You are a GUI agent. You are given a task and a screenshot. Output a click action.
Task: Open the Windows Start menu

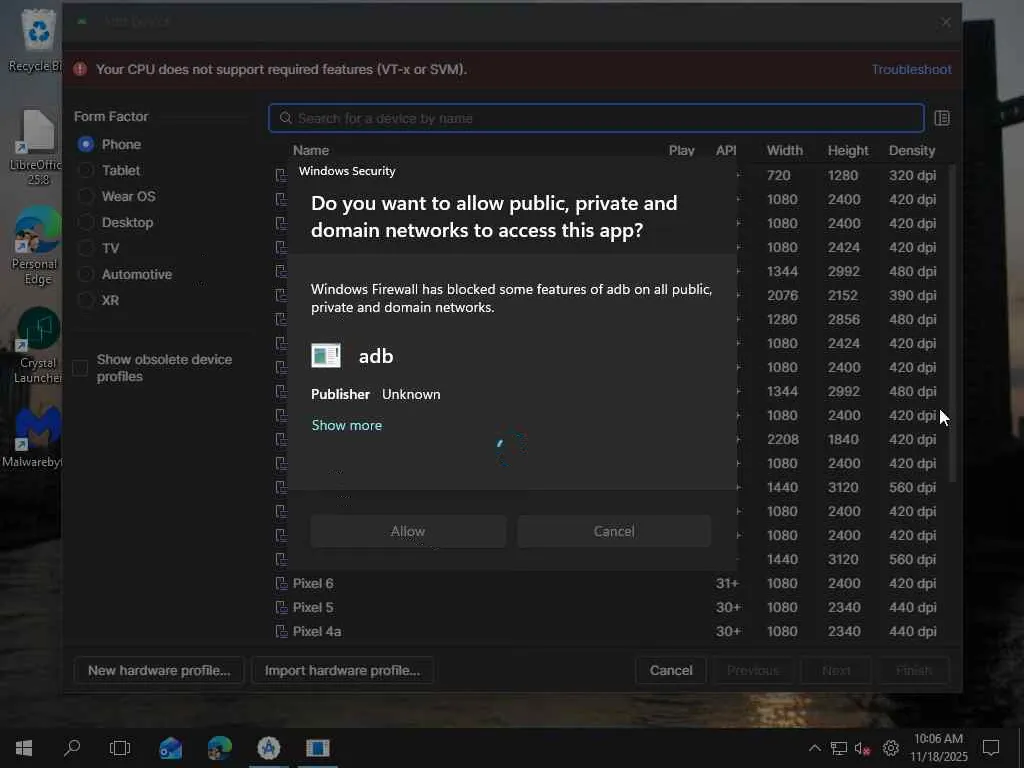click(24, 748)
